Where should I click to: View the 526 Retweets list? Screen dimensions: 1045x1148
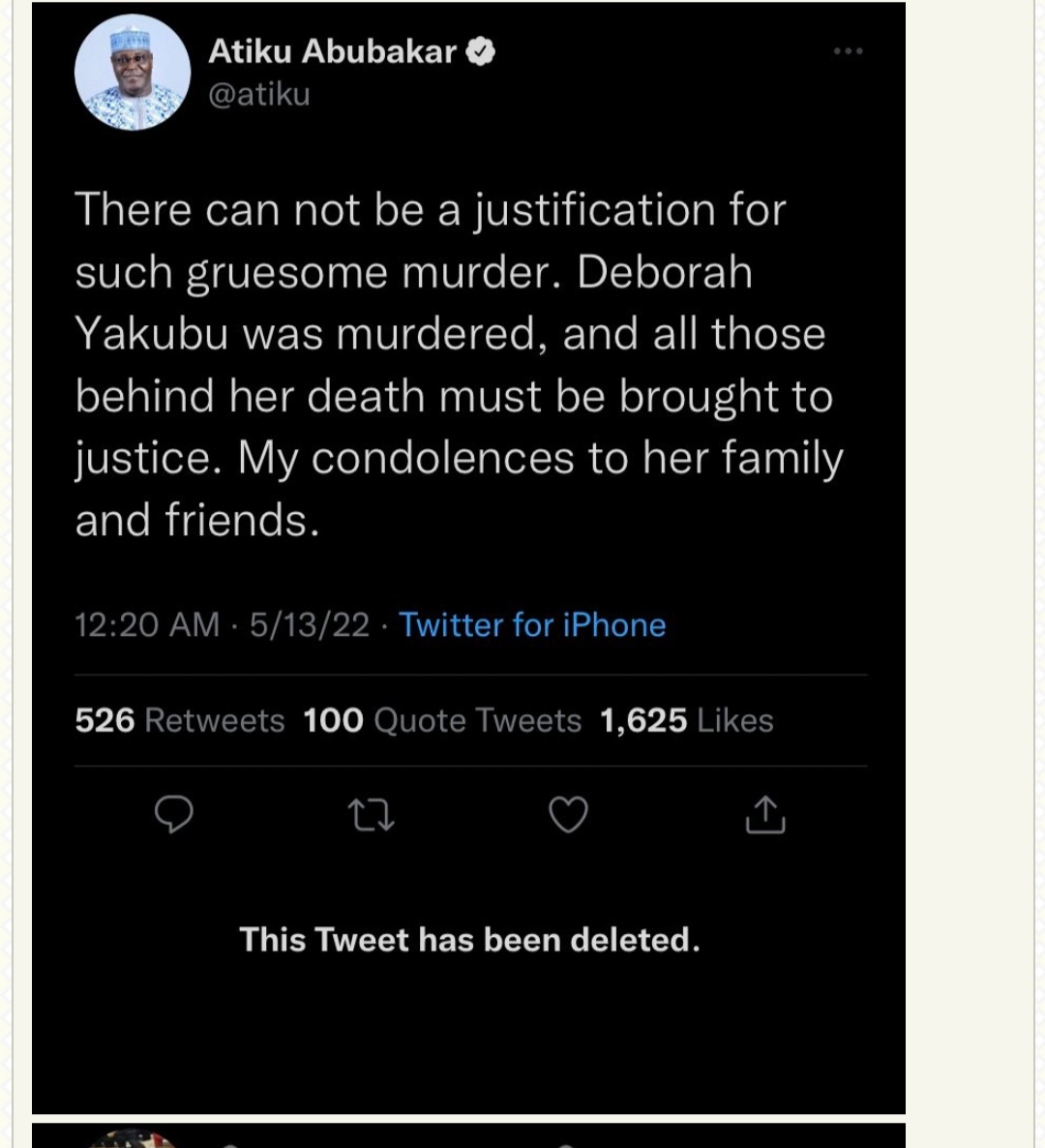click(x=180, y=720)
